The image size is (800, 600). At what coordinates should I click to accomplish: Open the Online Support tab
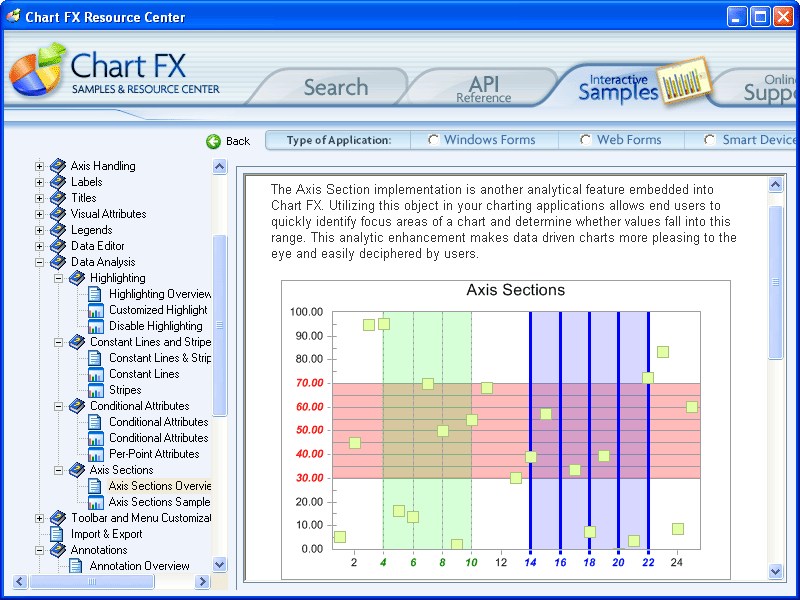pyautogui.click(x=770, y=88)
